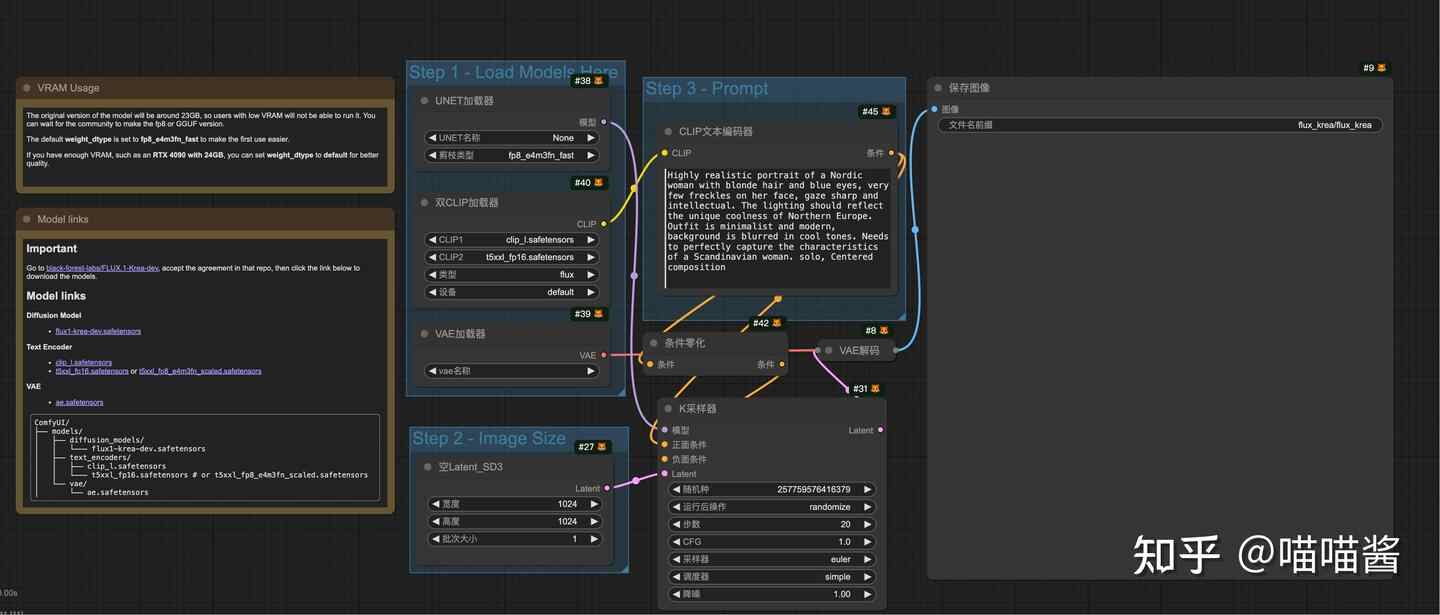Collapse the CLIP文本编码器 node via its title dot
The width and height of the screenshot is (1440, 615).
tap(668, 131)
